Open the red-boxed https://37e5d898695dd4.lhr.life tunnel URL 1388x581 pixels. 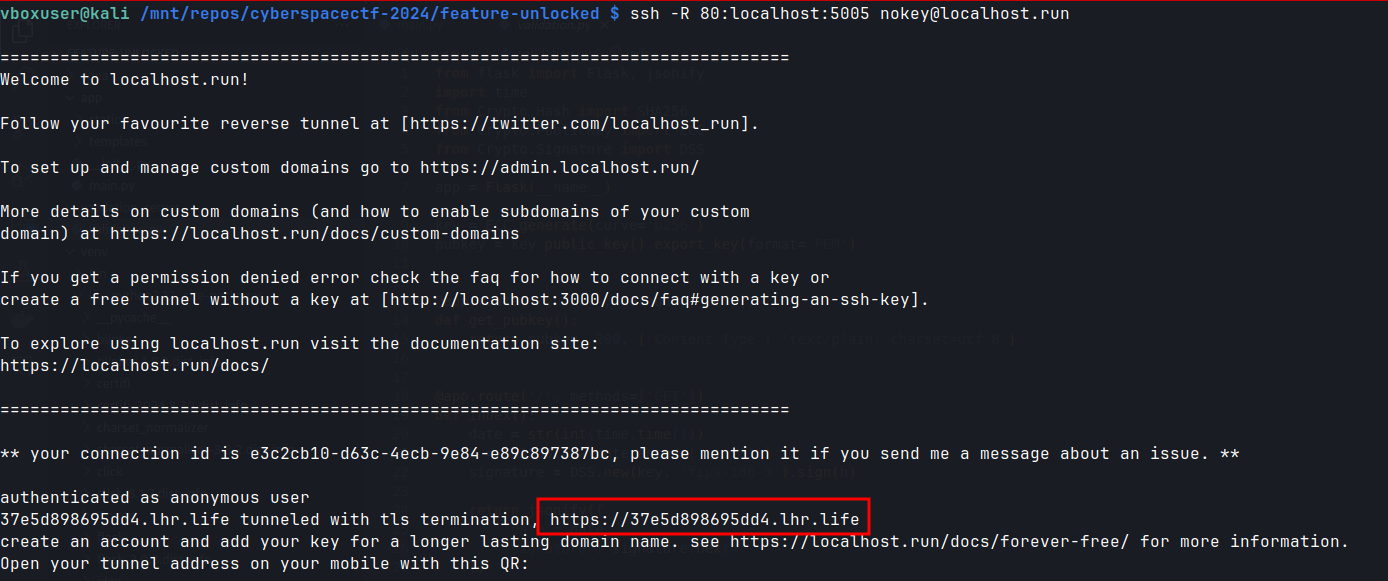704,519
